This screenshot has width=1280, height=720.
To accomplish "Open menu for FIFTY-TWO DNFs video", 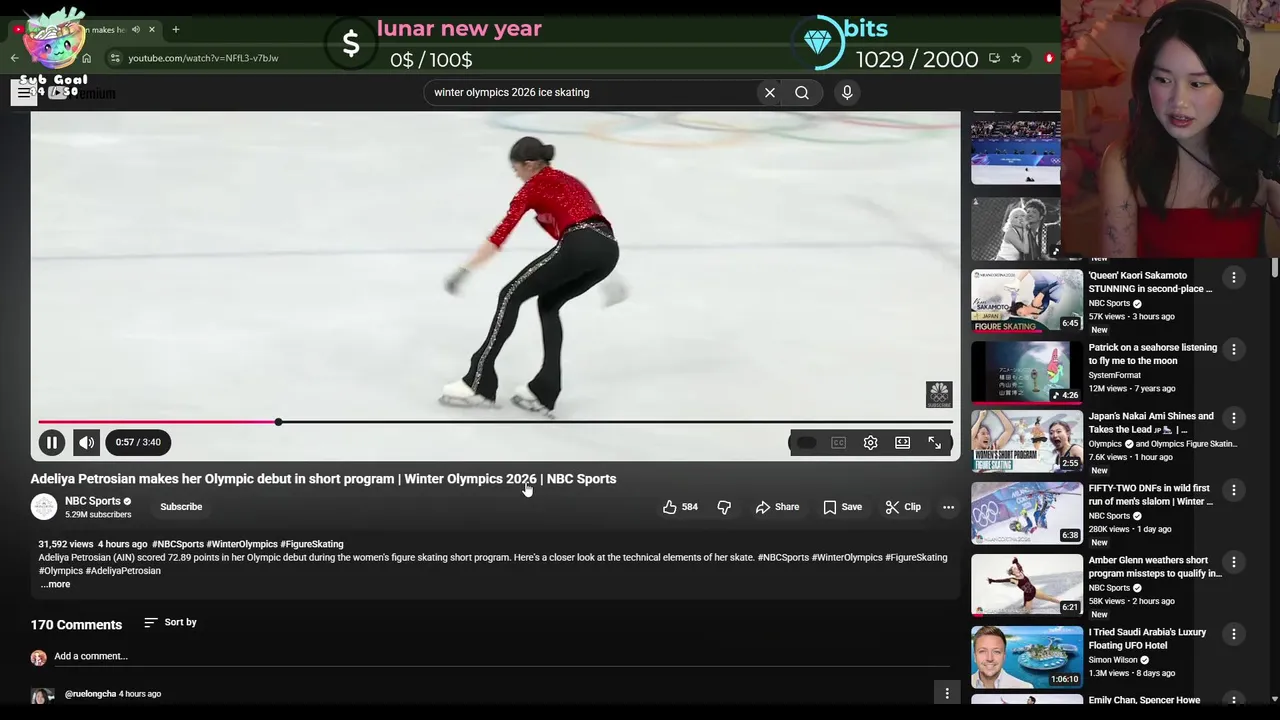I will click(1234, 490).
